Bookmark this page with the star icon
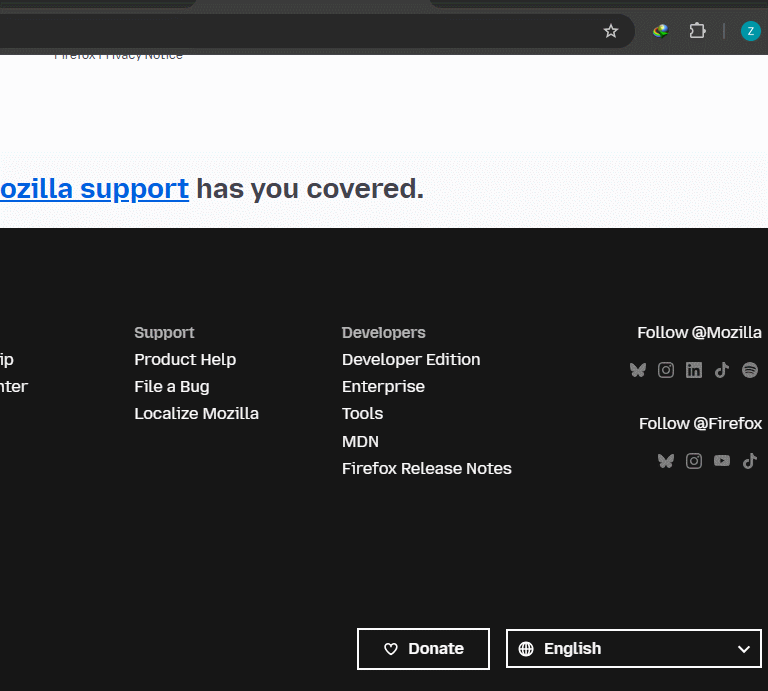Image resolution: width=768 pixels, height=691 pixels. click(x=610, y=31)
